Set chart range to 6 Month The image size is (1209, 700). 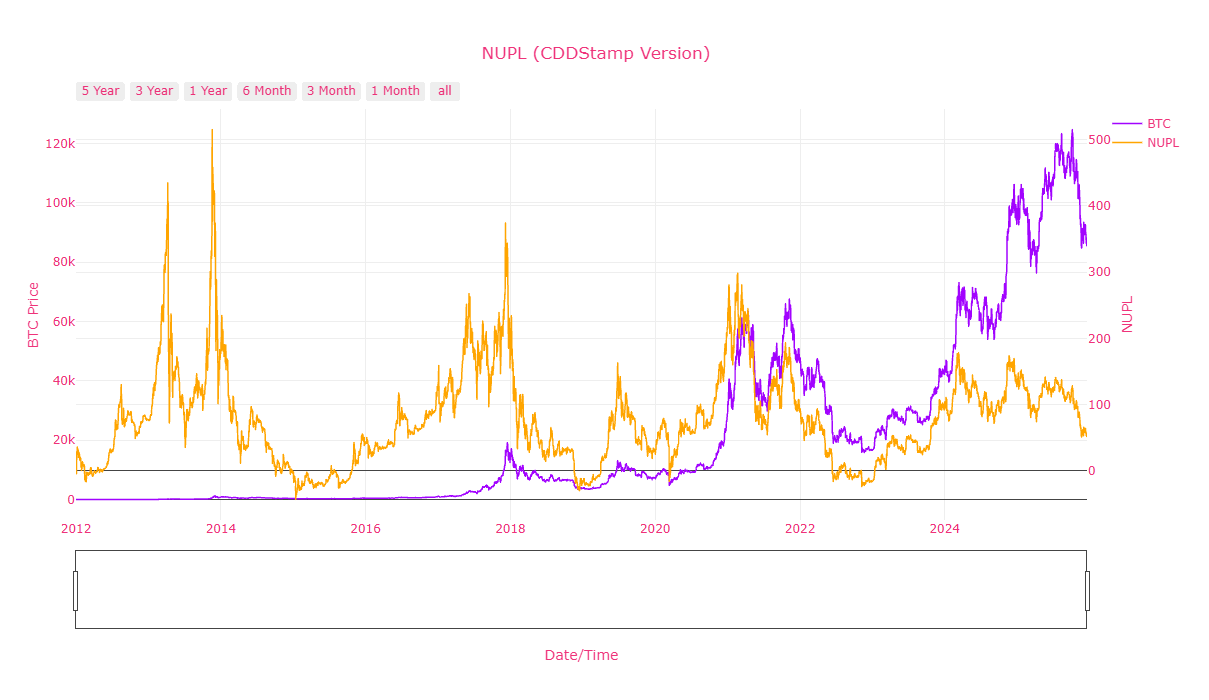coord(267,91)
